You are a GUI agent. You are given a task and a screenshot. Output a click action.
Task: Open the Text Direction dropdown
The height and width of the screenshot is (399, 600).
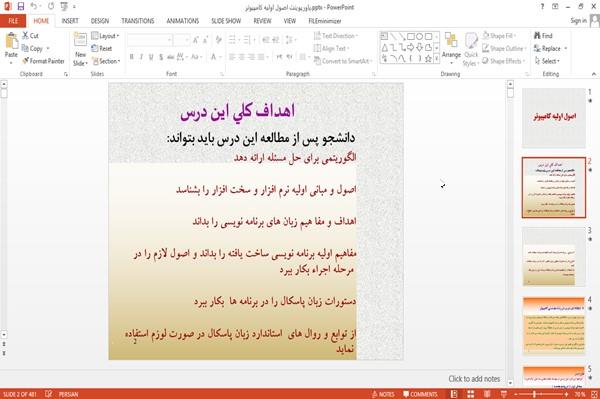click(336, 36)
